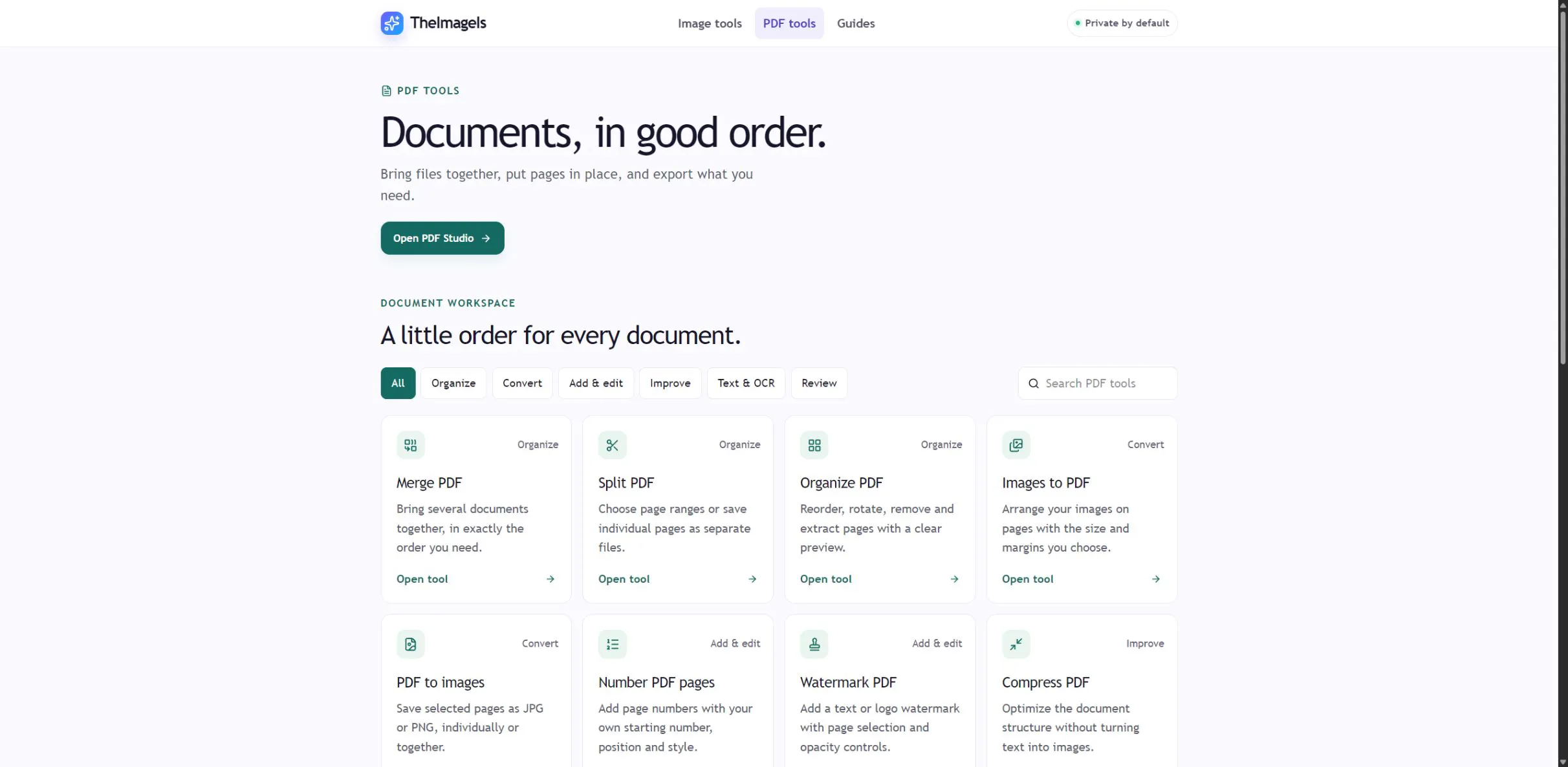
Task: Click the arrow on Split PDF card
Action: 752,579
